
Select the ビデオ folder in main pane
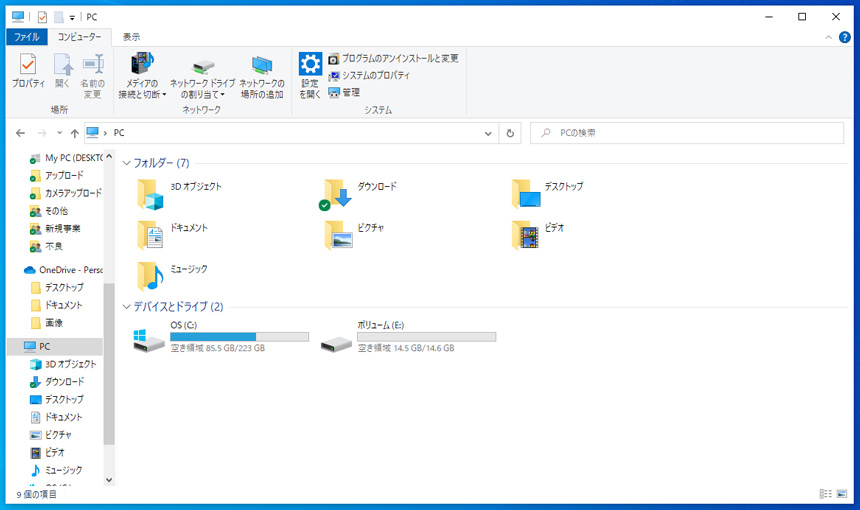pyautogui.click(x=537, y=235)
